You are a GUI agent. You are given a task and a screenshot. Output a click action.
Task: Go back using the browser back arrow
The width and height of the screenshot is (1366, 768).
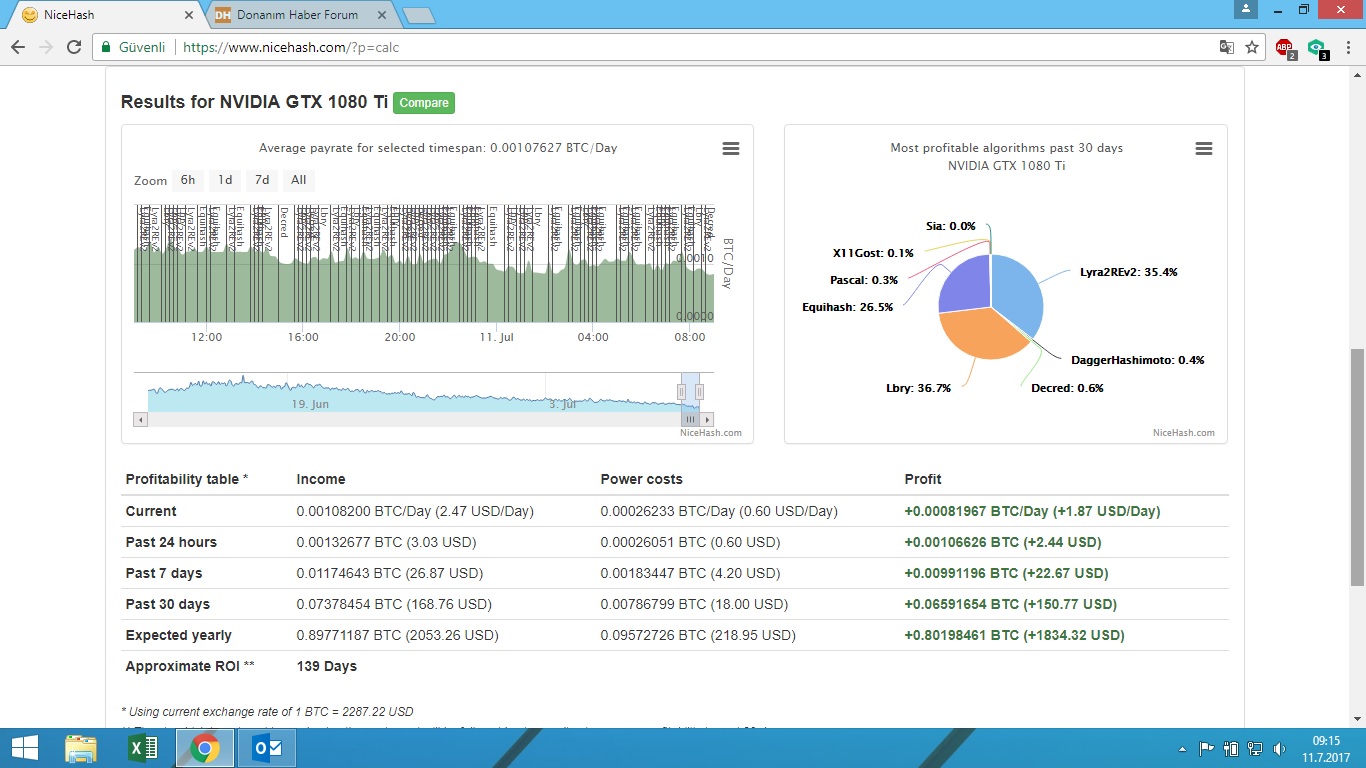point(17,47)
